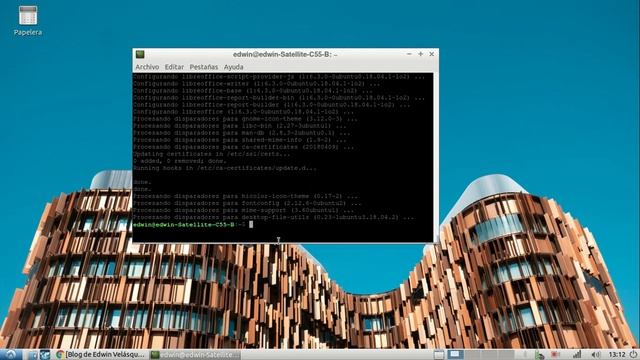Maximize the terminal window with the plus button
The width and height of the screenshot is (640, 360).
click(x=420, y=54)
